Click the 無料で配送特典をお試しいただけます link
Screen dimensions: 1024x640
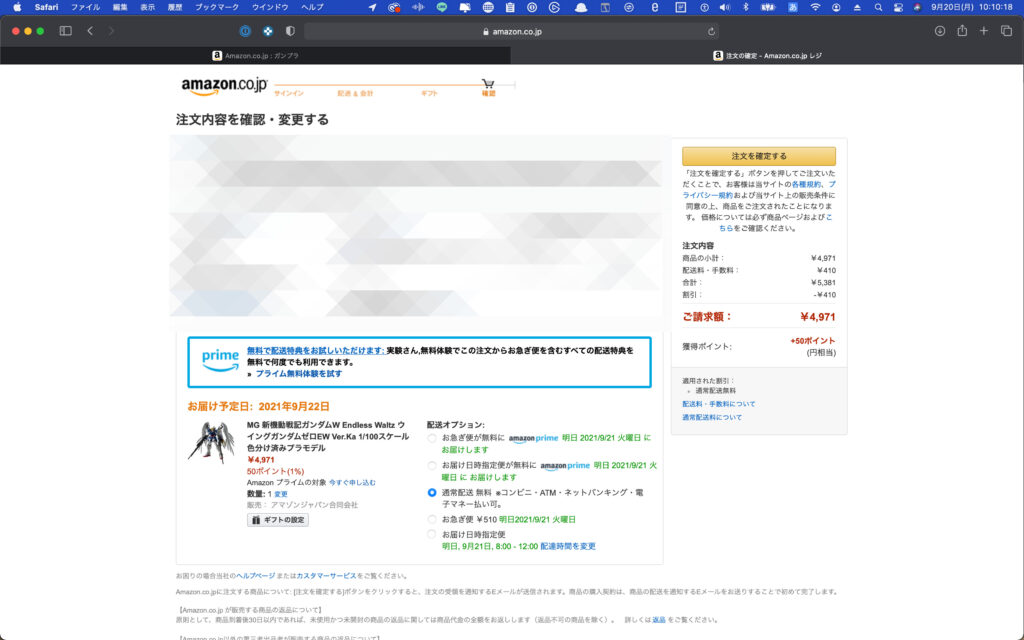click(315, 350)
